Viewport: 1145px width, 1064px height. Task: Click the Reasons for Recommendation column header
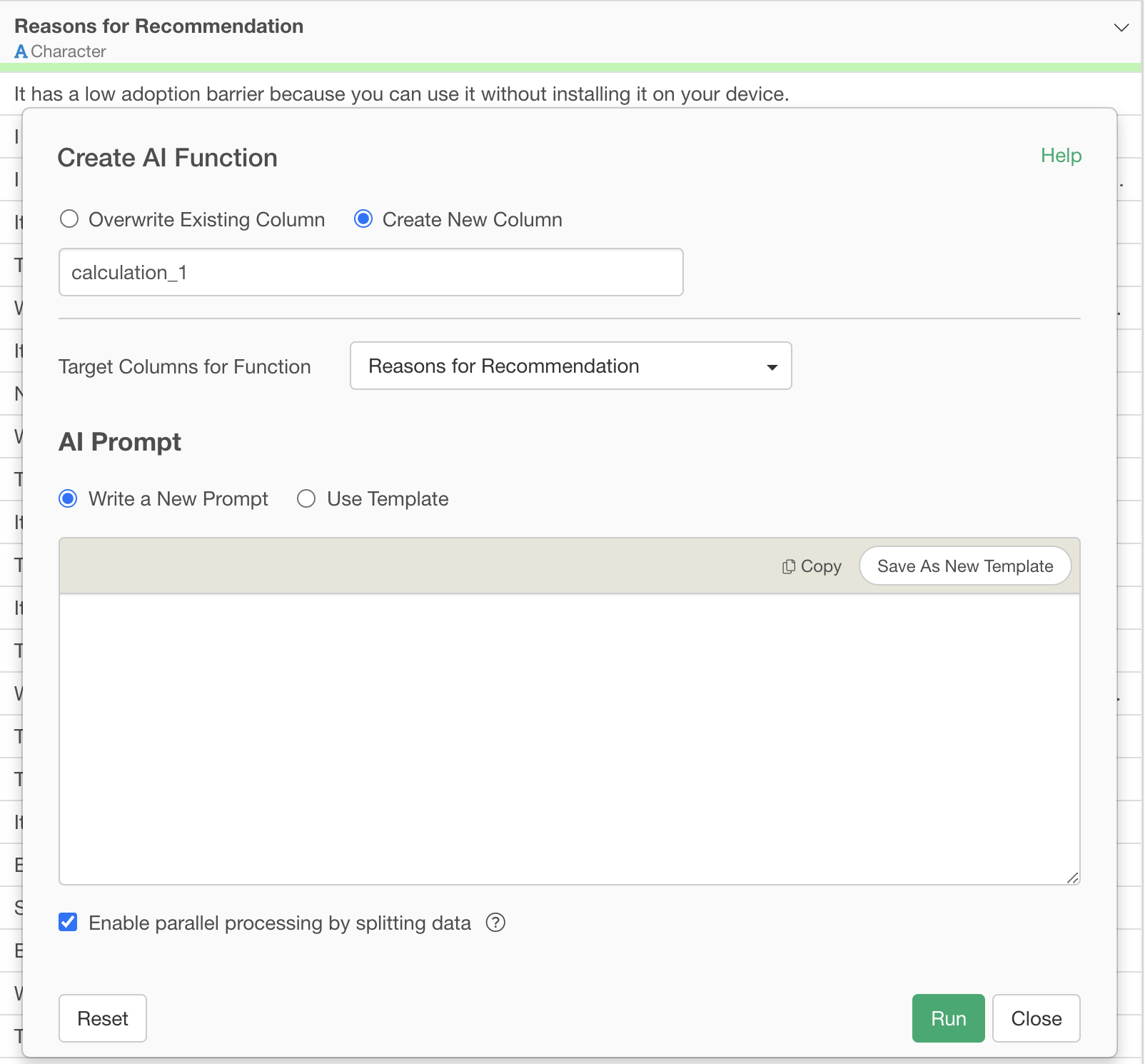(159, 26)
